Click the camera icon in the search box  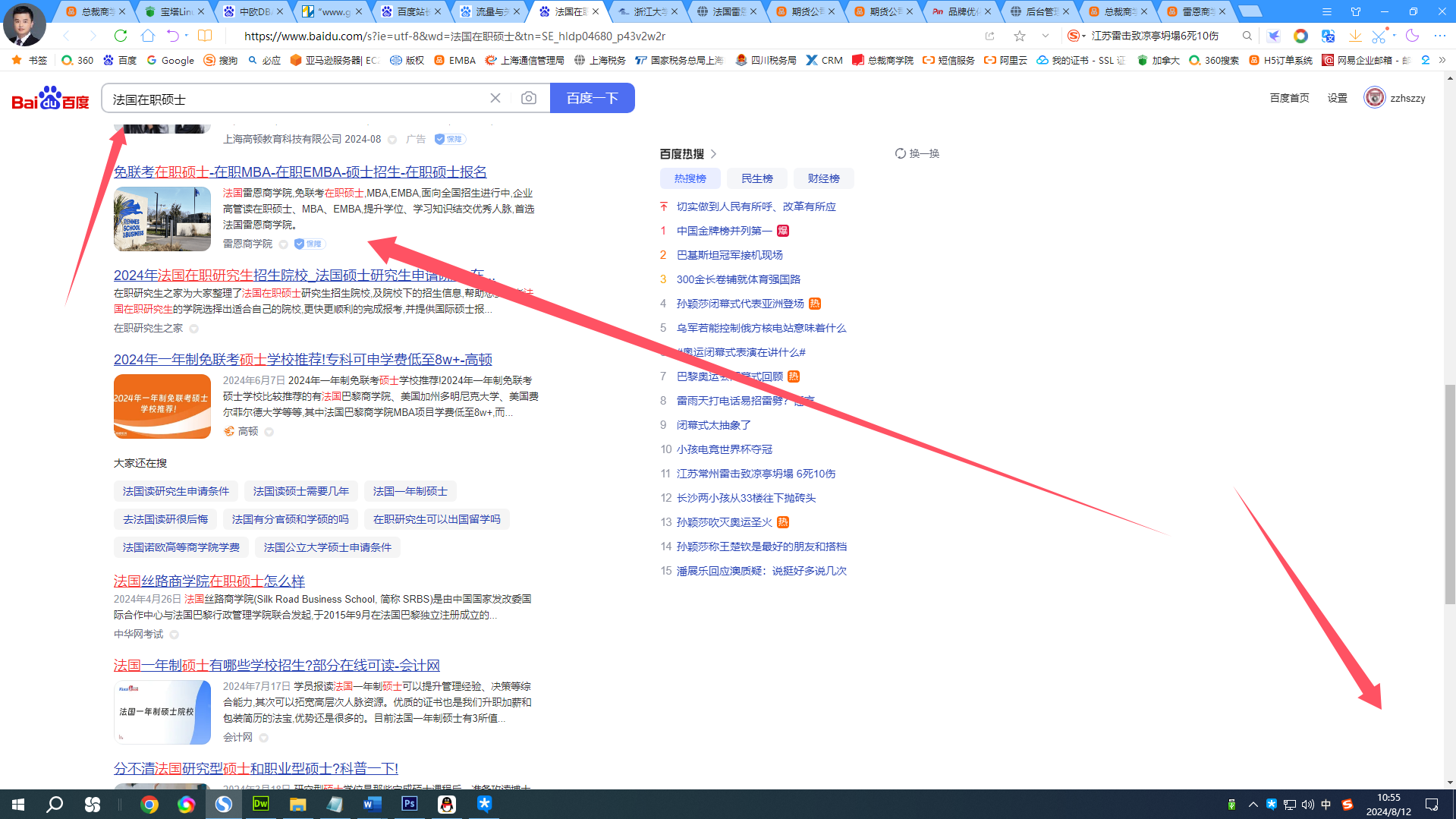tap(529, 97)
